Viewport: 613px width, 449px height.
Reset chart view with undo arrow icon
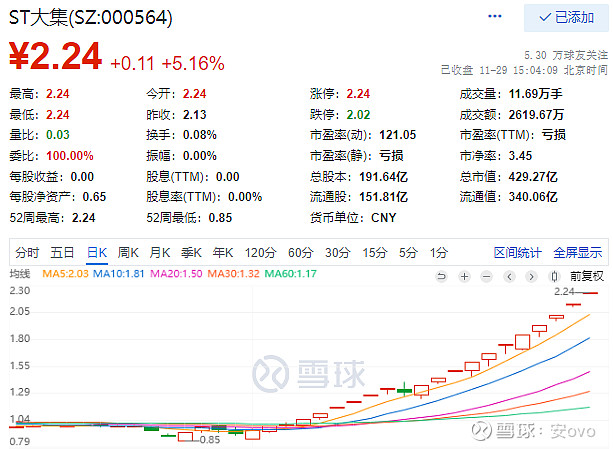point(441,277)
